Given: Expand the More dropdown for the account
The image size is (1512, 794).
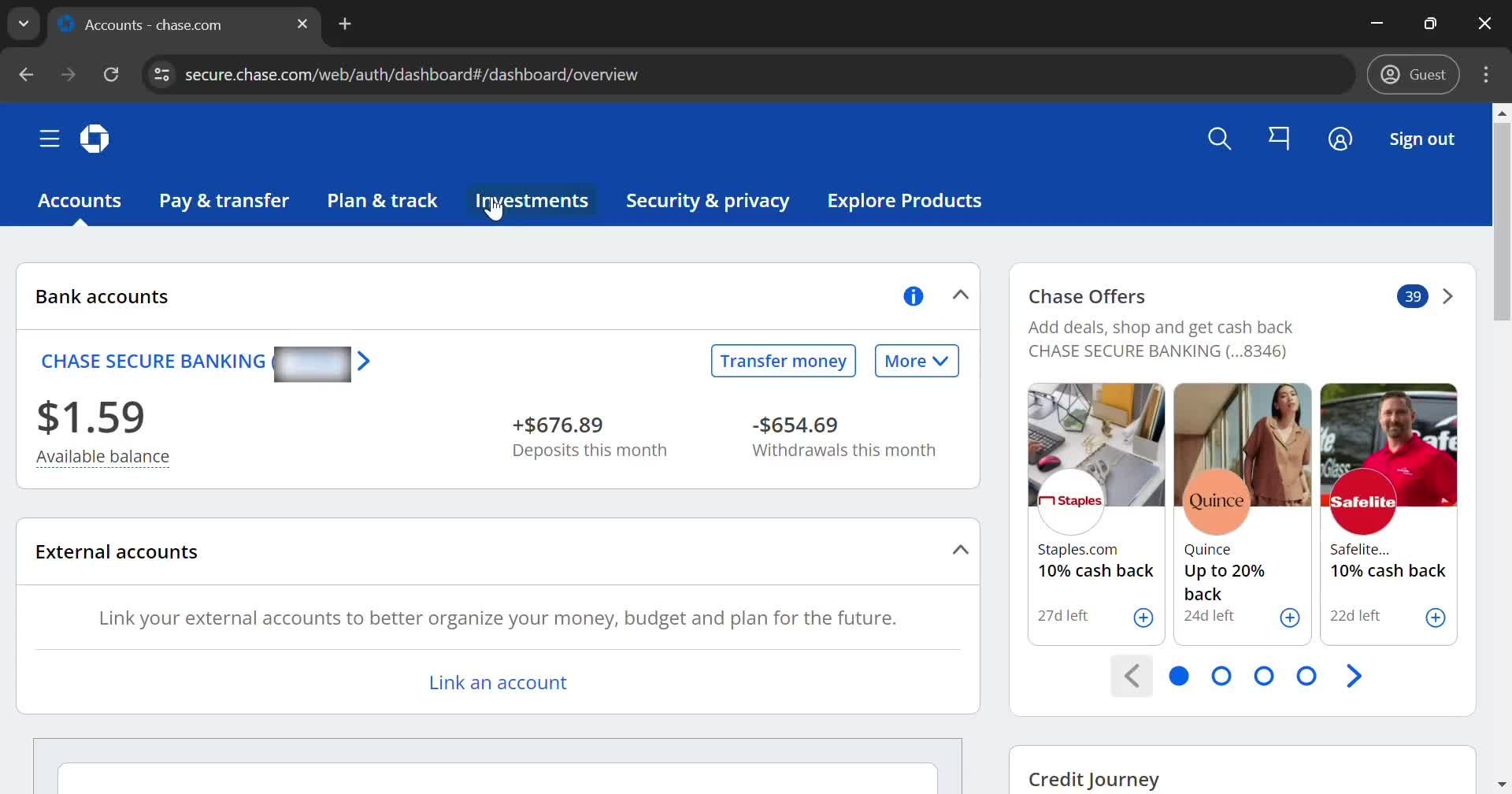Looking at the screenshot, I should 916,361.
